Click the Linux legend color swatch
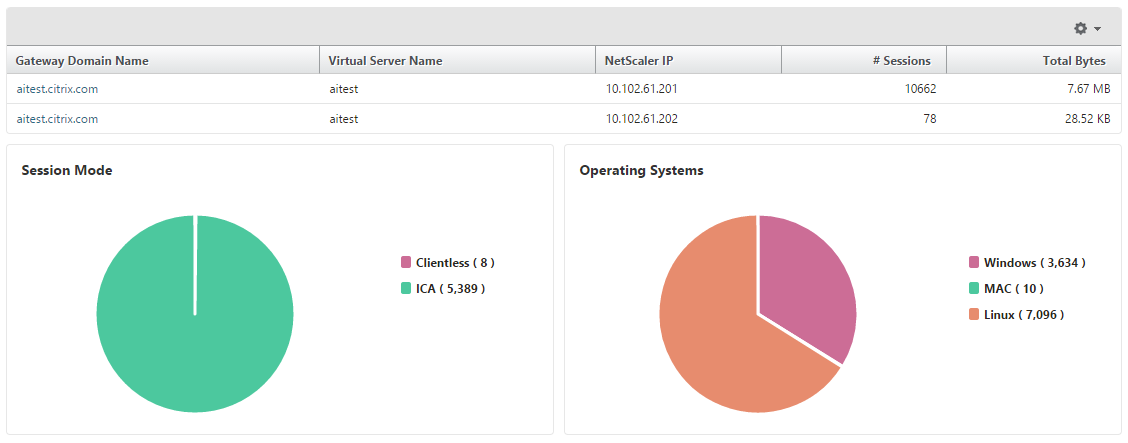The height and width of the screenshot is (443, 1128). pos(974,315)
